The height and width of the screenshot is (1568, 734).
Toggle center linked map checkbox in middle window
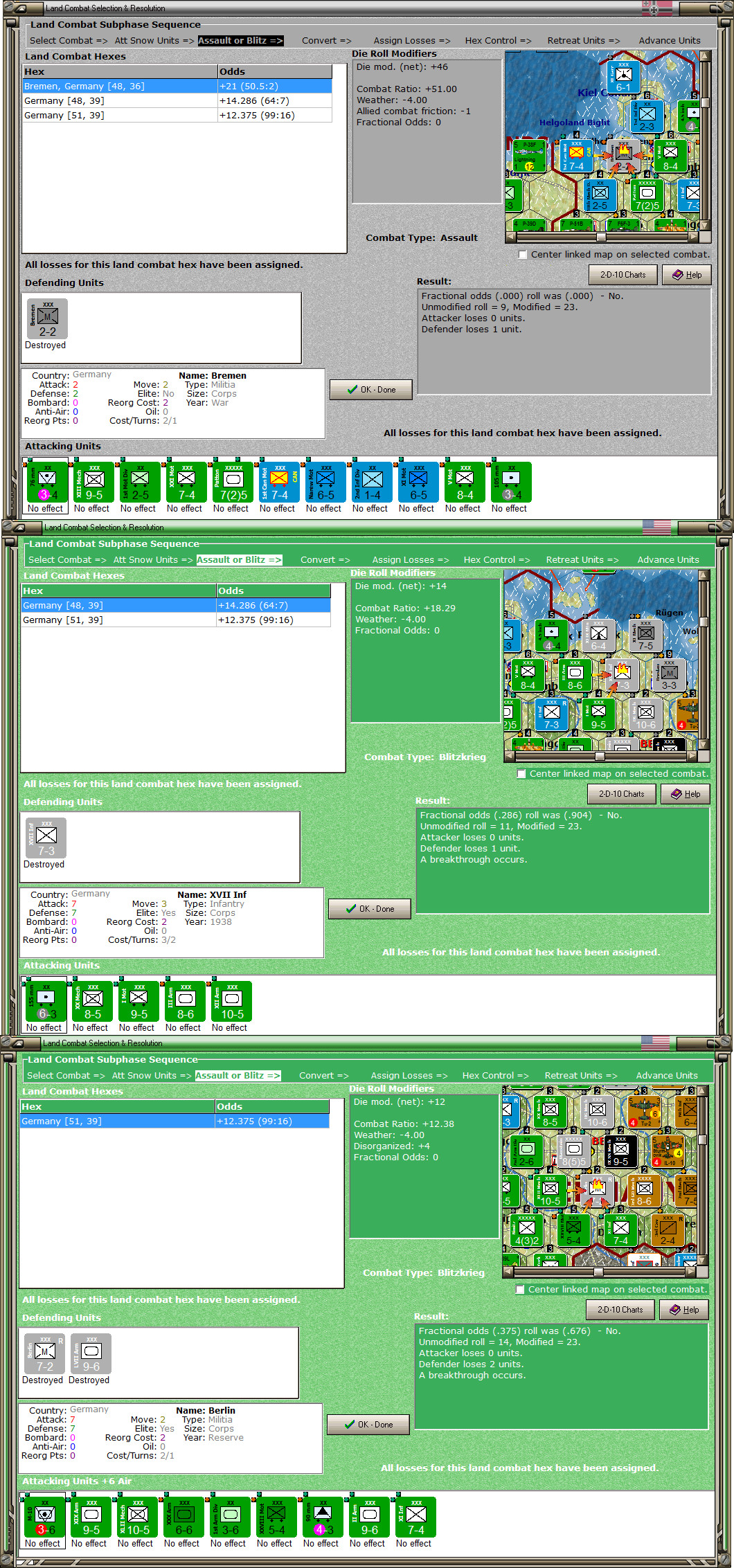click(521, 774)
